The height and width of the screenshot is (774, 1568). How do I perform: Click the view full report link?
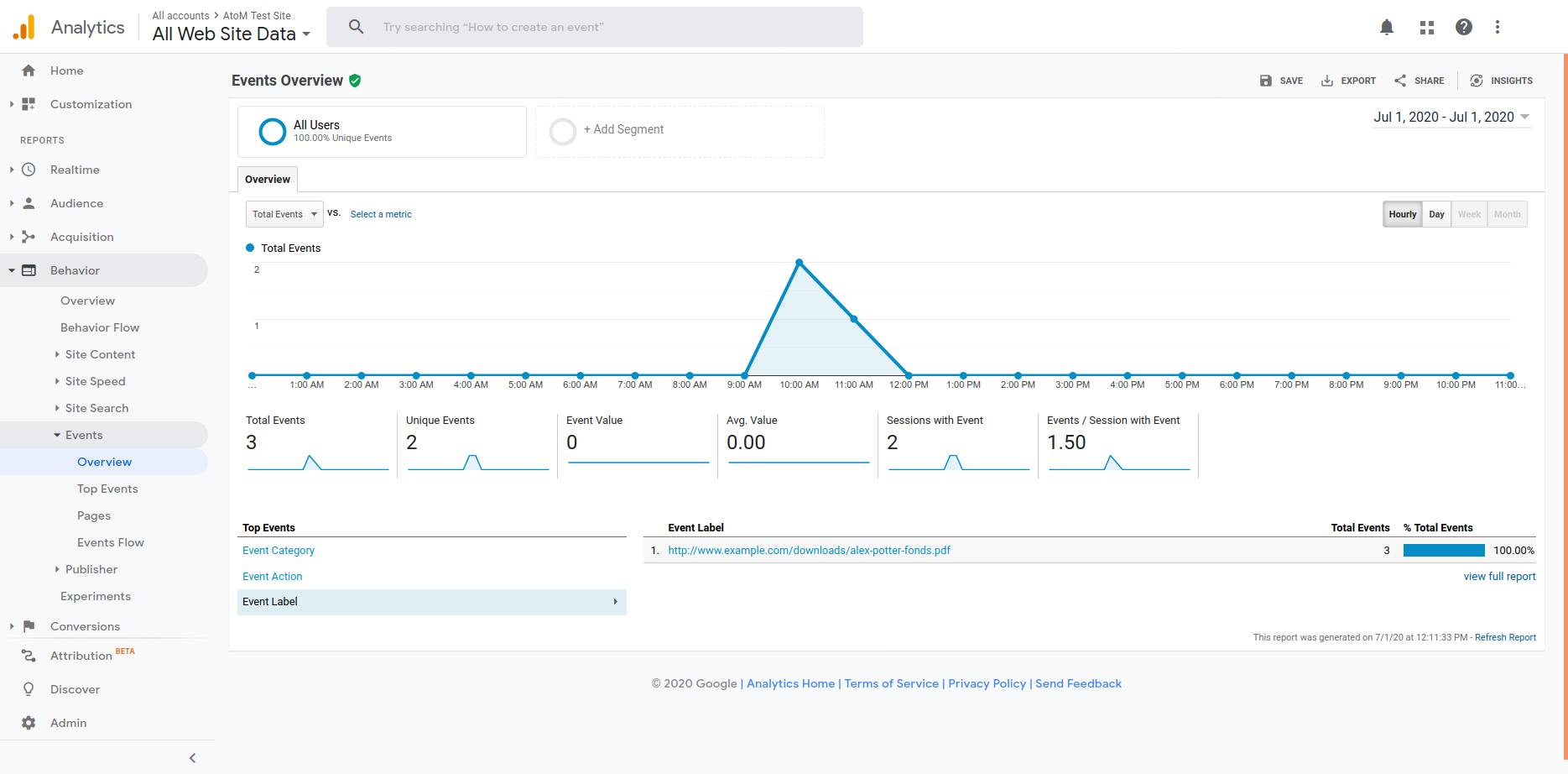pyautogui.click(x=1499, y=577)
